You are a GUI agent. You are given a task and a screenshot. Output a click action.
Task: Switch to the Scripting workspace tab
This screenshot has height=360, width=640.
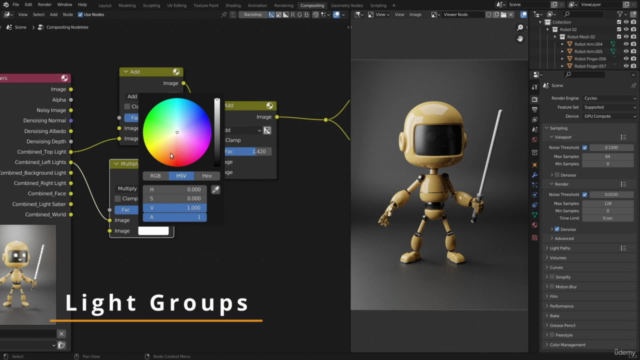[x=378, y=6]
